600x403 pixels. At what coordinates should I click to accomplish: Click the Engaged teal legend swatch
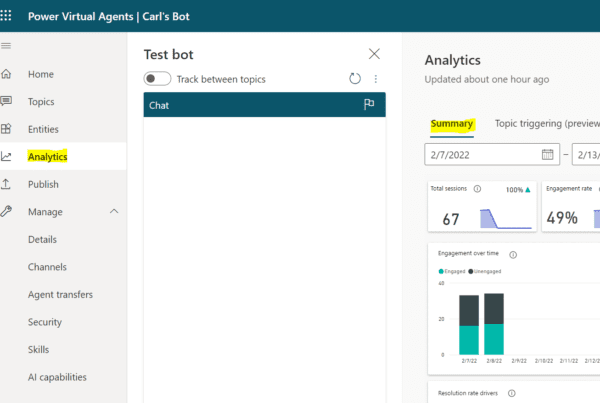pyautogui.click(x=441, y=271)
